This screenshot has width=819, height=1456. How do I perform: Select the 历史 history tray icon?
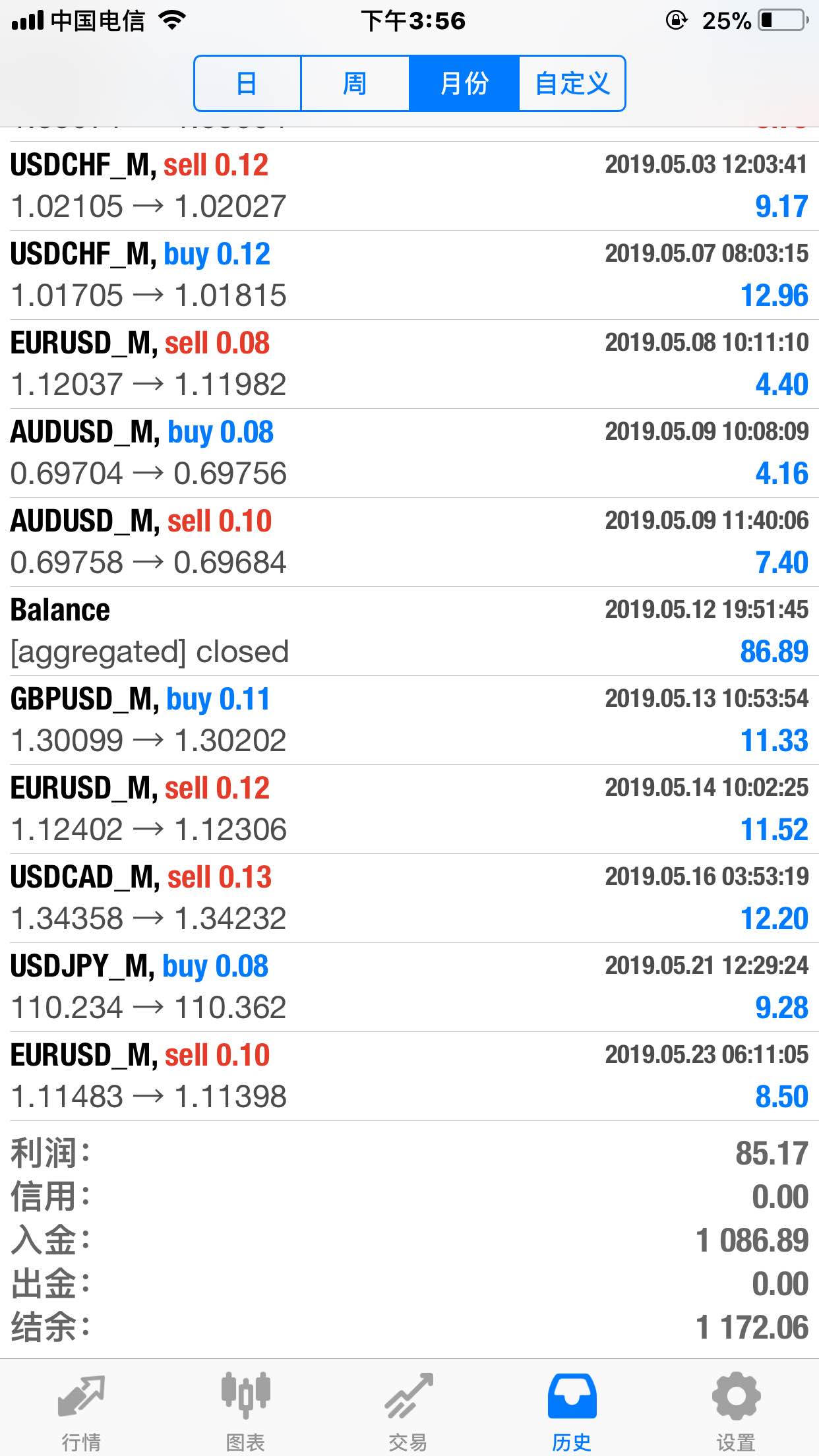(572, 1397)
